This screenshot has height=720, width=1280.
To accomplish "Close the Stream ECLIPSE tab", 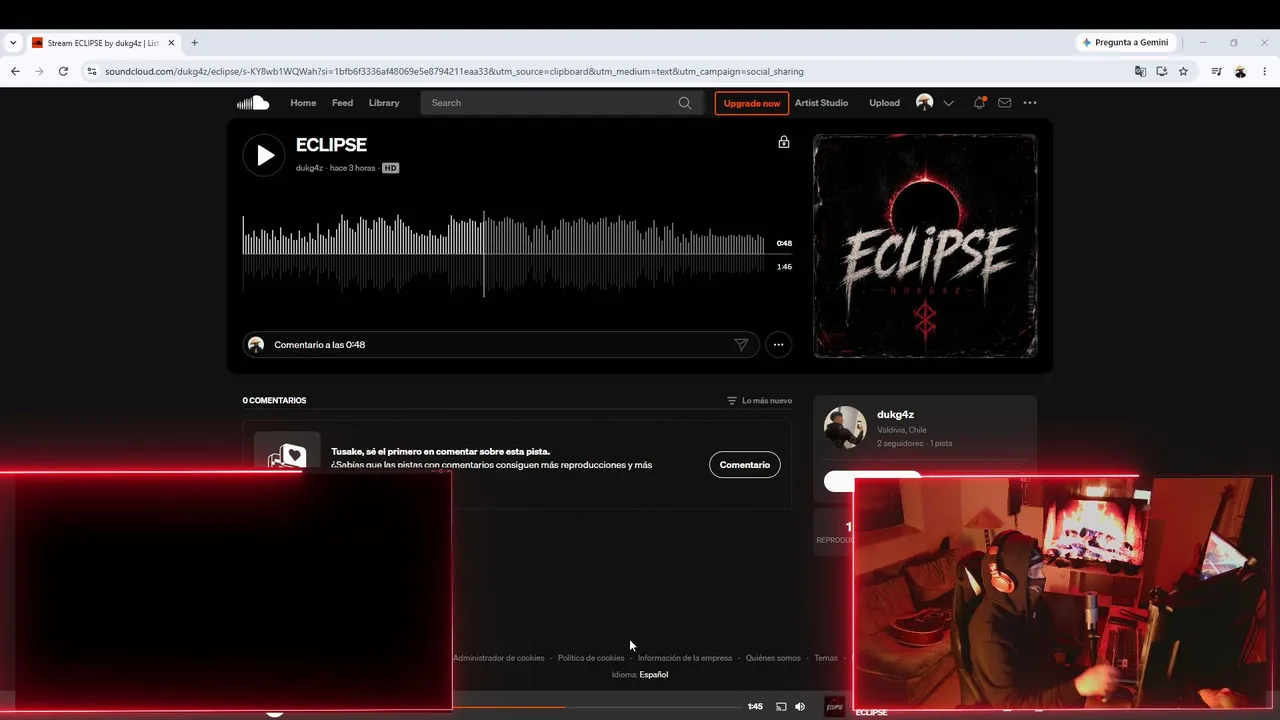I will (171, 43).
